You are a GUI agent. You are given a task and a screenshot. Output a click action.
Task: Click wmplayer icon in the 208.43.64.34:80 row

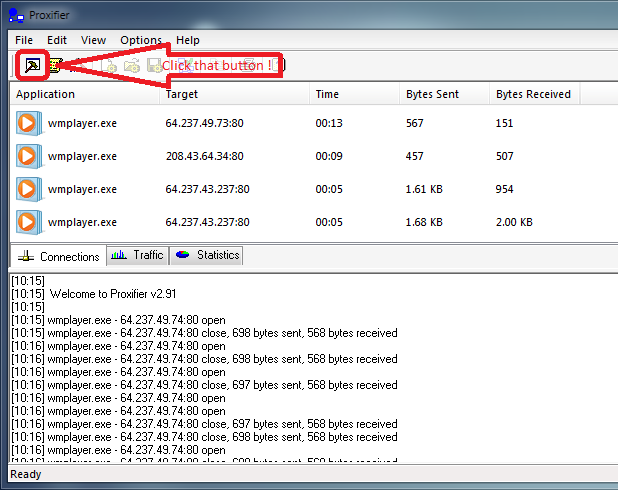pyautogui.click(x=29, y=156)
